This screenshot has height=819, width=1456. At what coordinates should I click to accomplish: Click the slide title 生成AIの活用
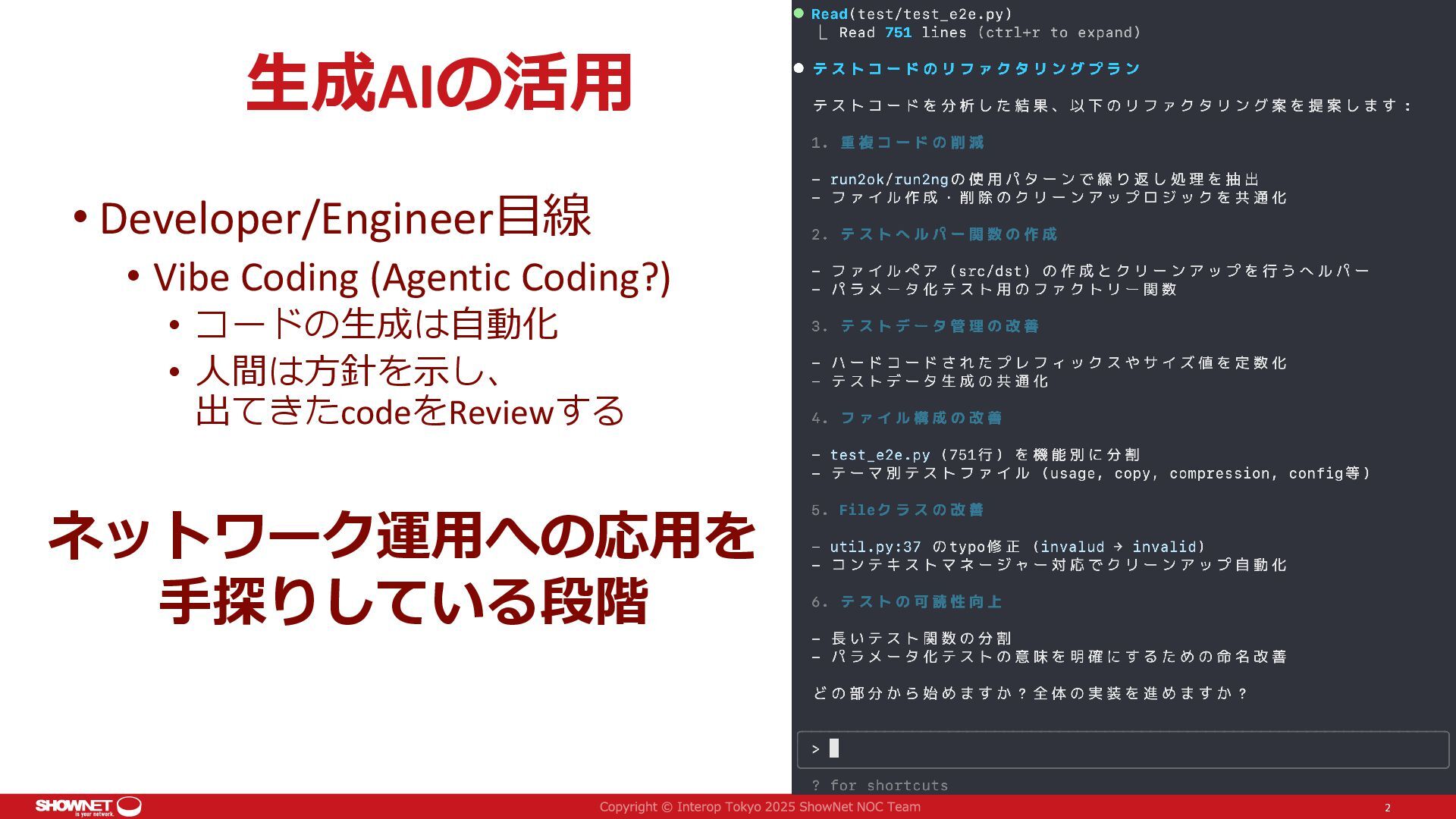(439, 83)
